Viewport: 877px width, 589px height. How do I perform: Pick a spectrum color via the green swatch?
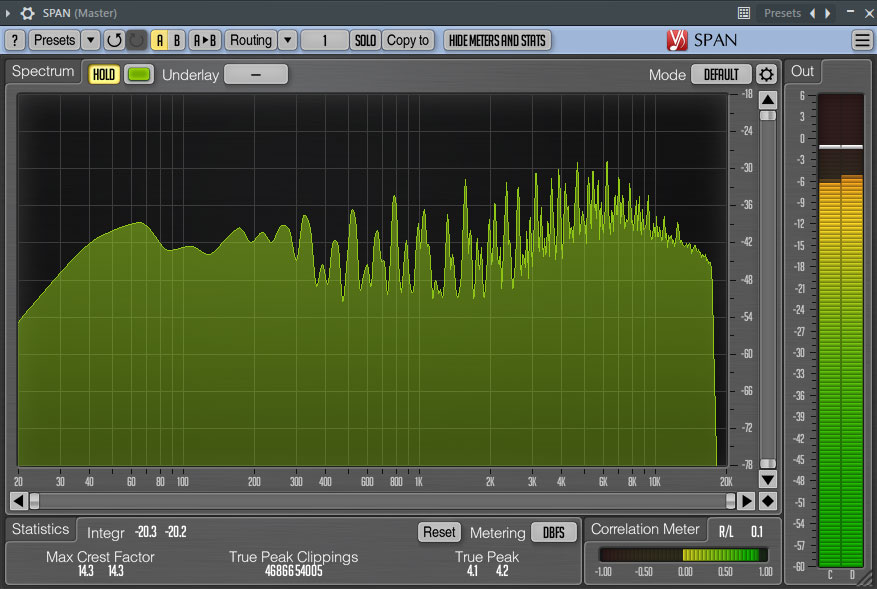coord(139,73)
